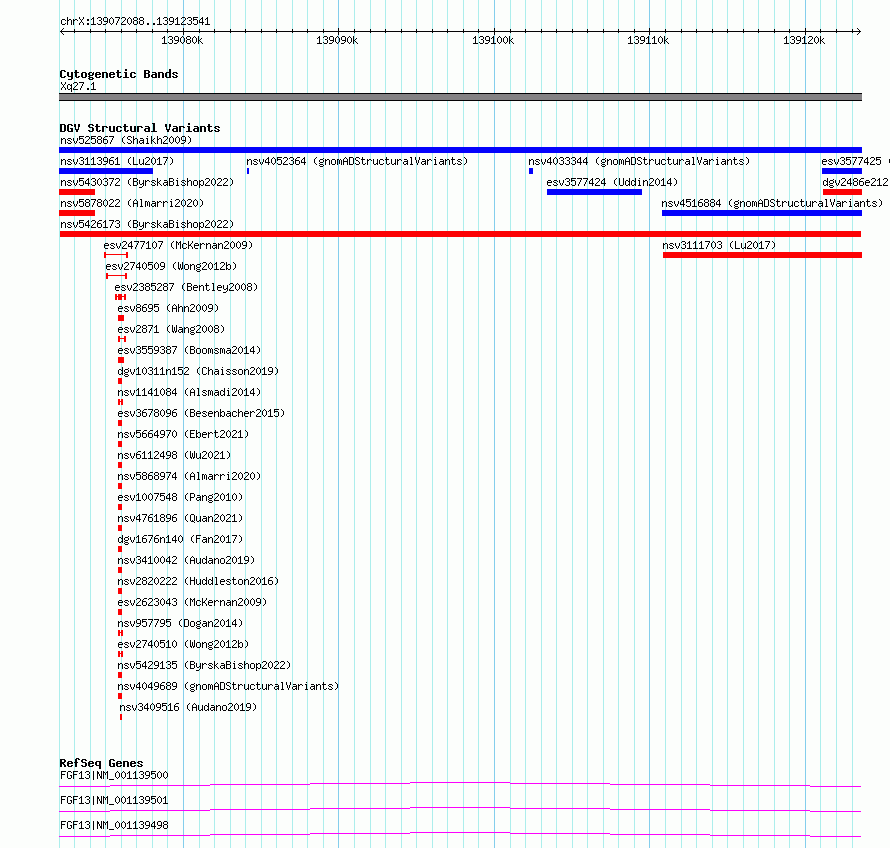
Task: Click the gray Xq27.1 cytogenetic band bar
Action: click(460, 97)
